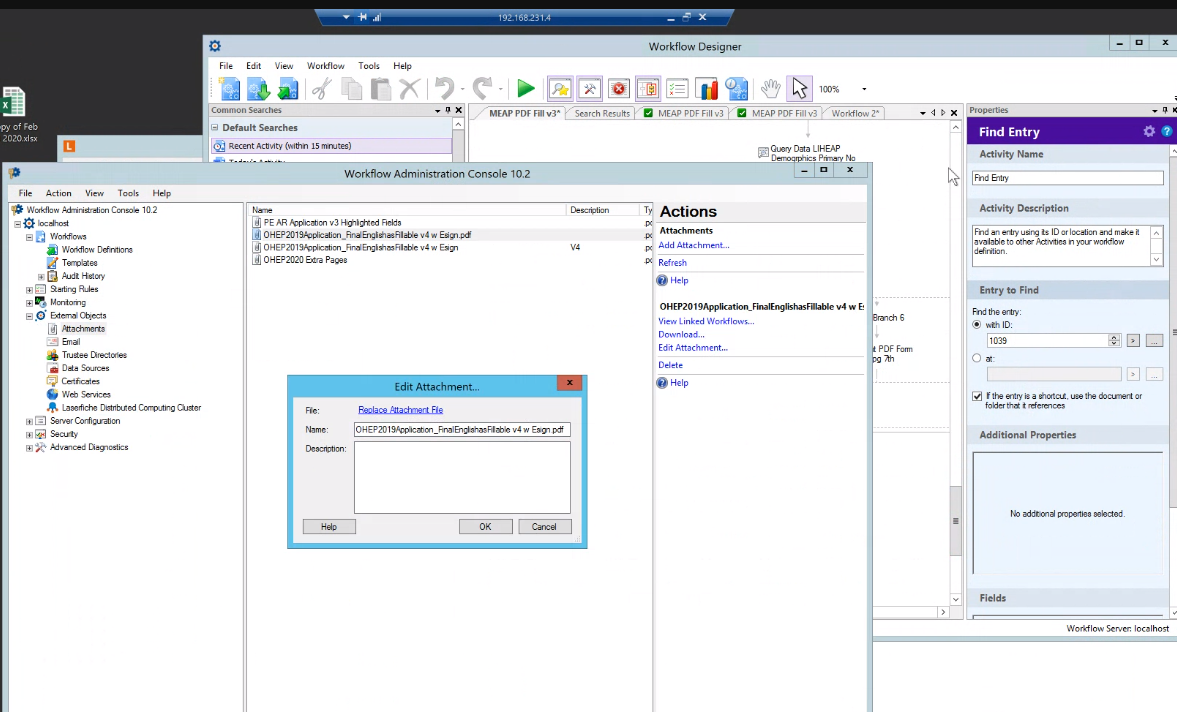1177x712 pixels.
Task: Click the Find Entry purple settings gear
Action: pos(1149,131)
